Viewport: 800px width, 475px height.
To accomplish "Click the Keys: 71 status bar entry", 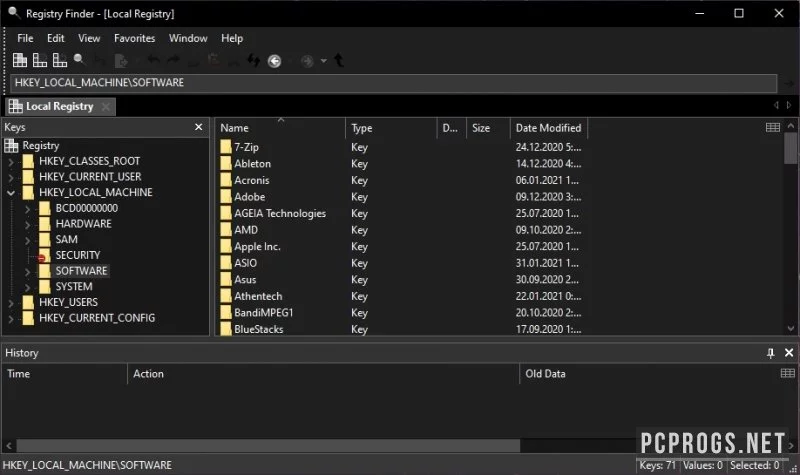I will point(657,465).
